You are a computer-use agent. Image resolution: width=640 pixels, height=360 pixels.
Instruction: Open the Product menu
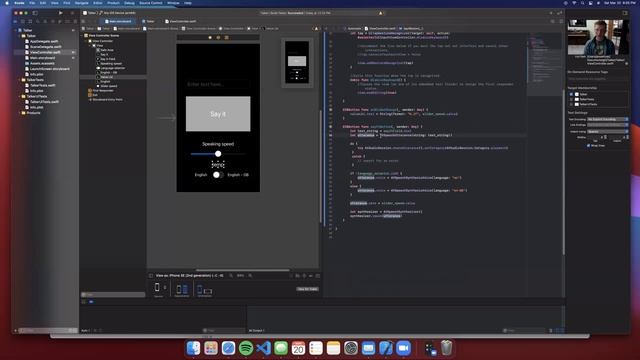click(113, 3)
